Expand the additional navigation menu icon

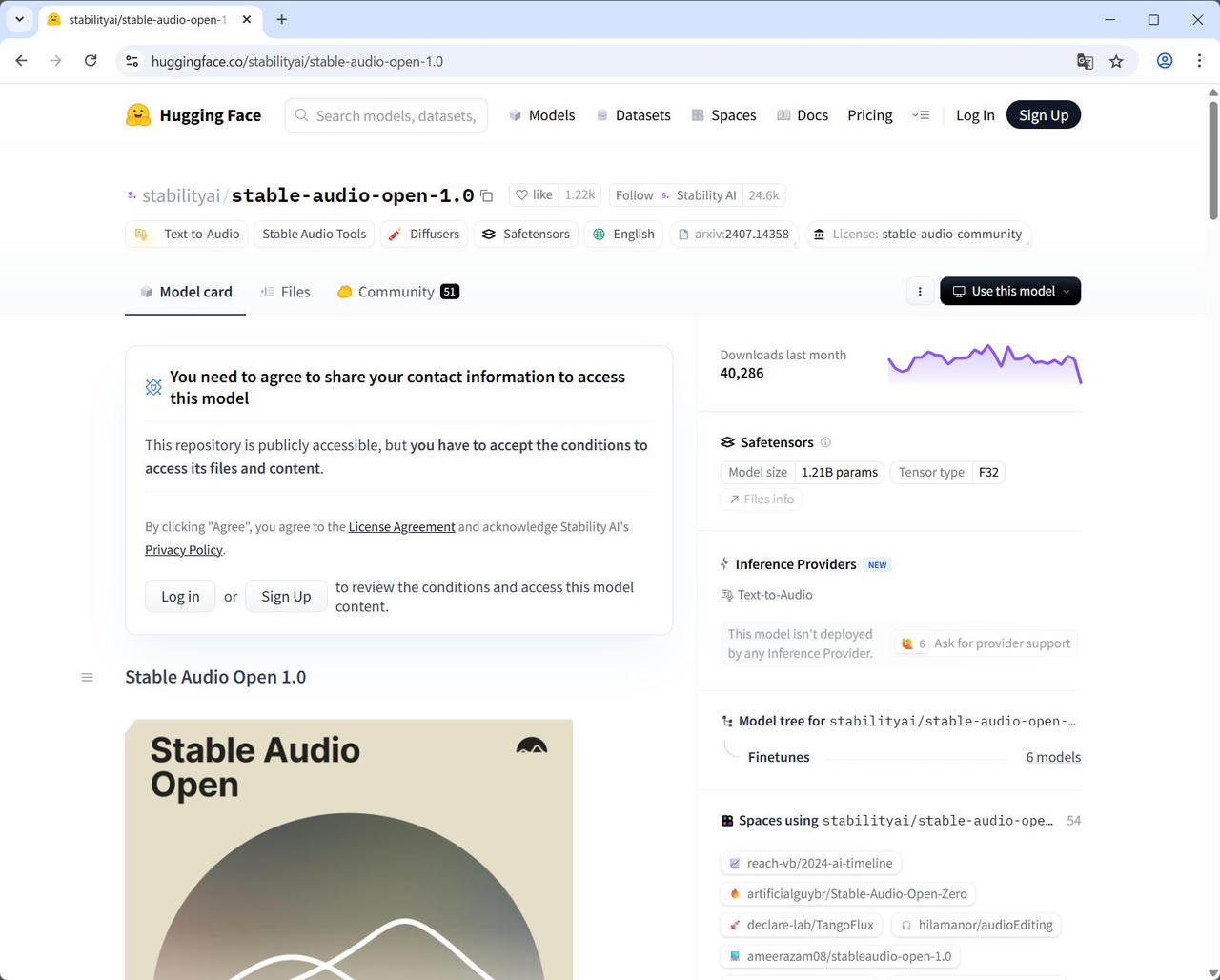pyautogui.click(x=921, y=115)
